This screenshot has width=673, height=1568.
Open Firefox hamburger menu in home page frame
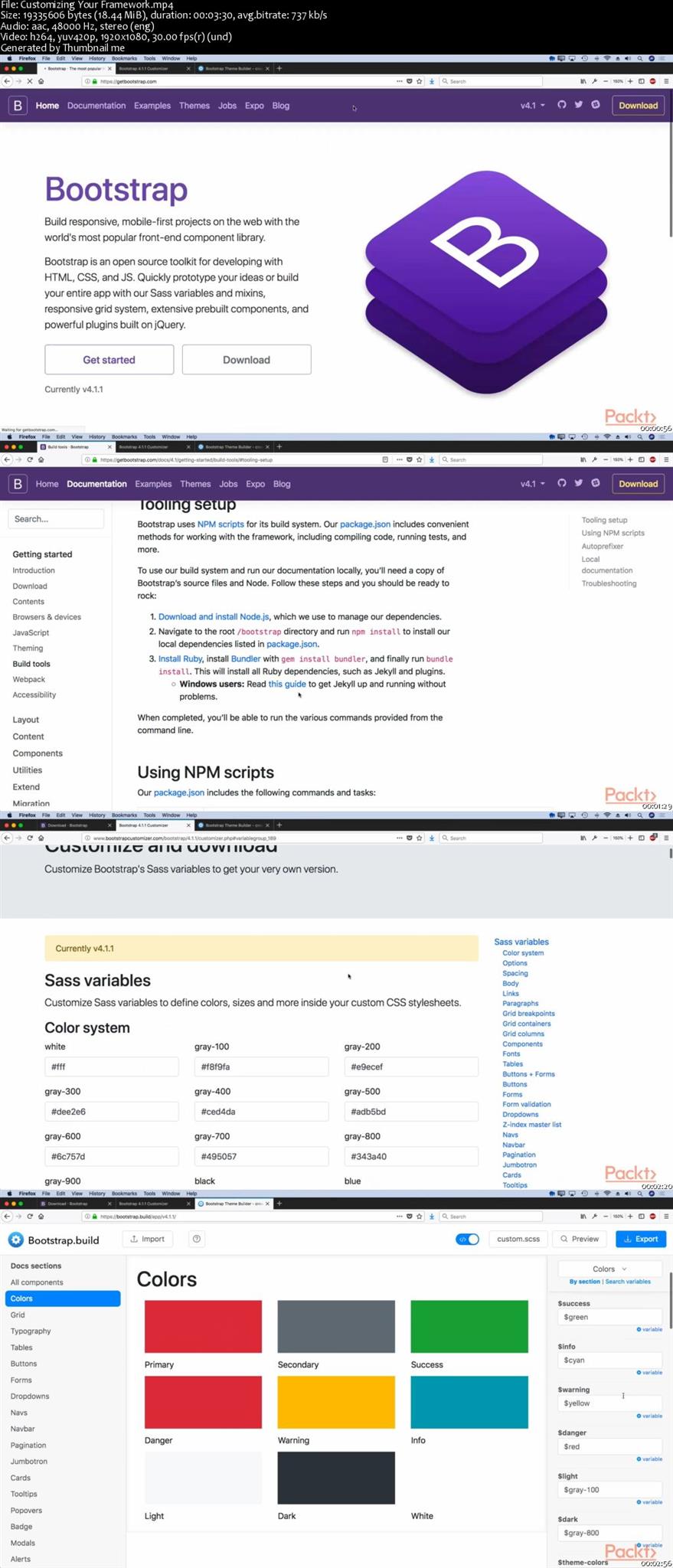(x=665, y=81)
